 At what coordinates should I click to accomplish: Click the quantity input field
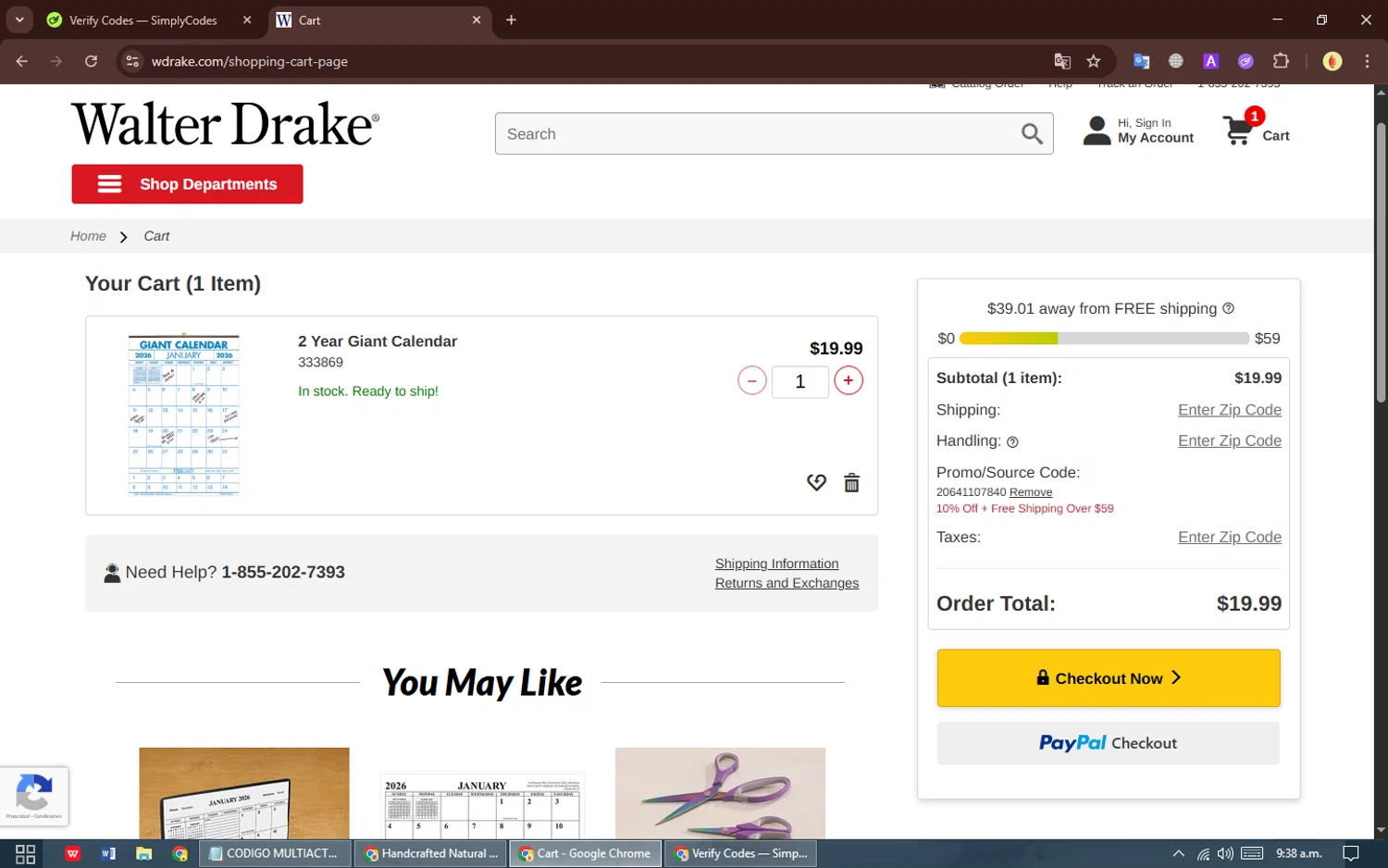[800, 381]
